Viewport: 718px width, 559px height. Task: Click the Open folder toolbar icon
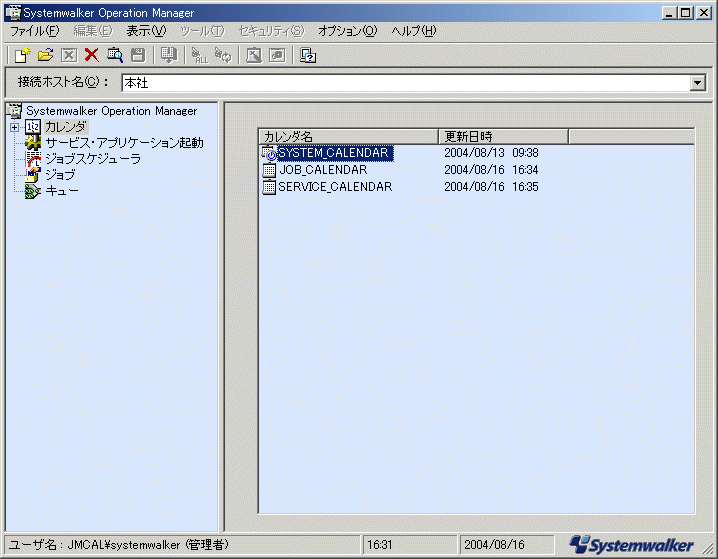click(x=45, y=55)
